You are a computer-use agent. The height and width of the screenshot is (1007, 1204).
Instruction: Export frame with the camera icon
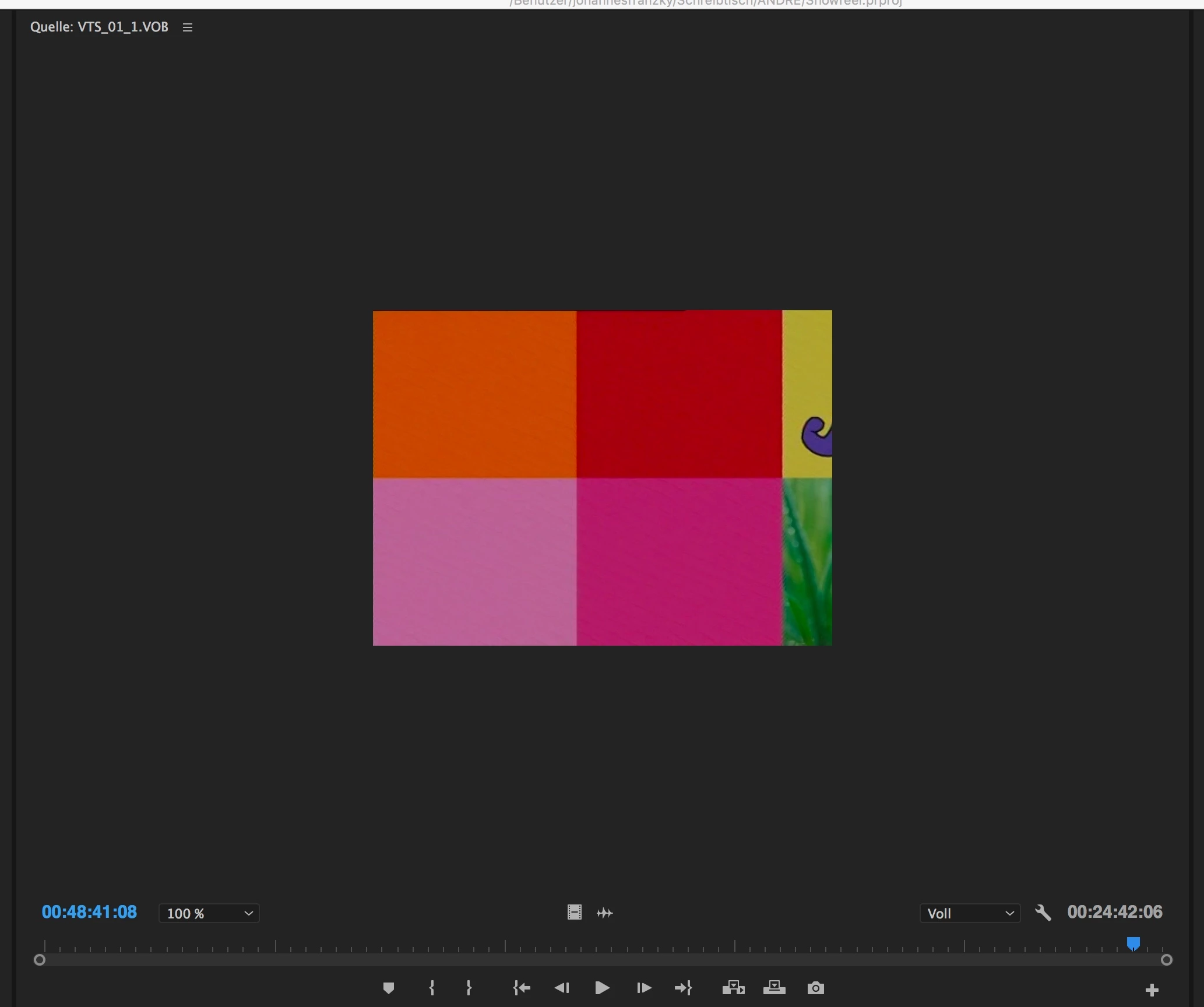pyautogui.click(x=815, y=988)
